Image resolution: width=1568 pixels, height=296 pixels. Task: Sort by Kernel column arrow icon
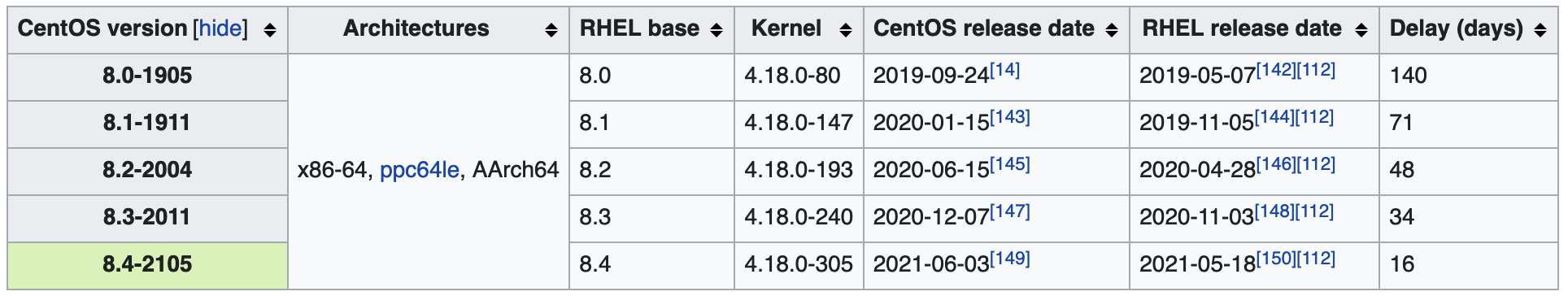pyautogui.click(x=846, y=30)
